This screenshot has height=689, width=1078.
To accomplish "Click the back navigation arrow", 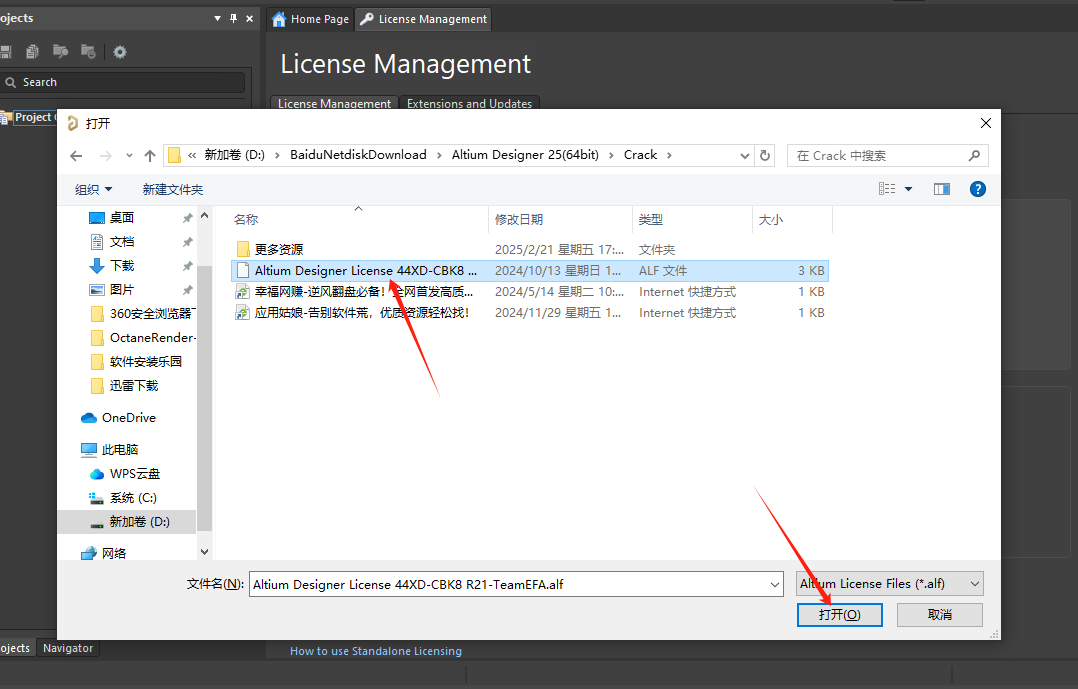I will point(76,155).
